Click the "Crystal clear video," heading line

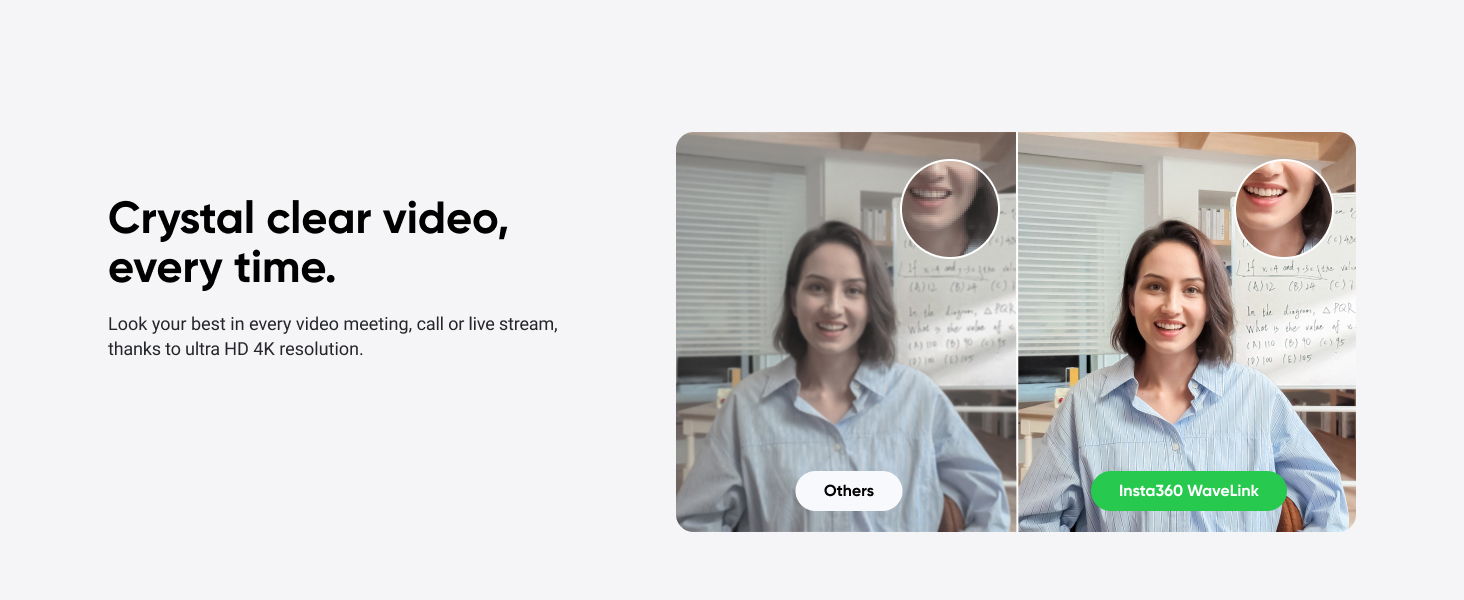click(308, 219)
